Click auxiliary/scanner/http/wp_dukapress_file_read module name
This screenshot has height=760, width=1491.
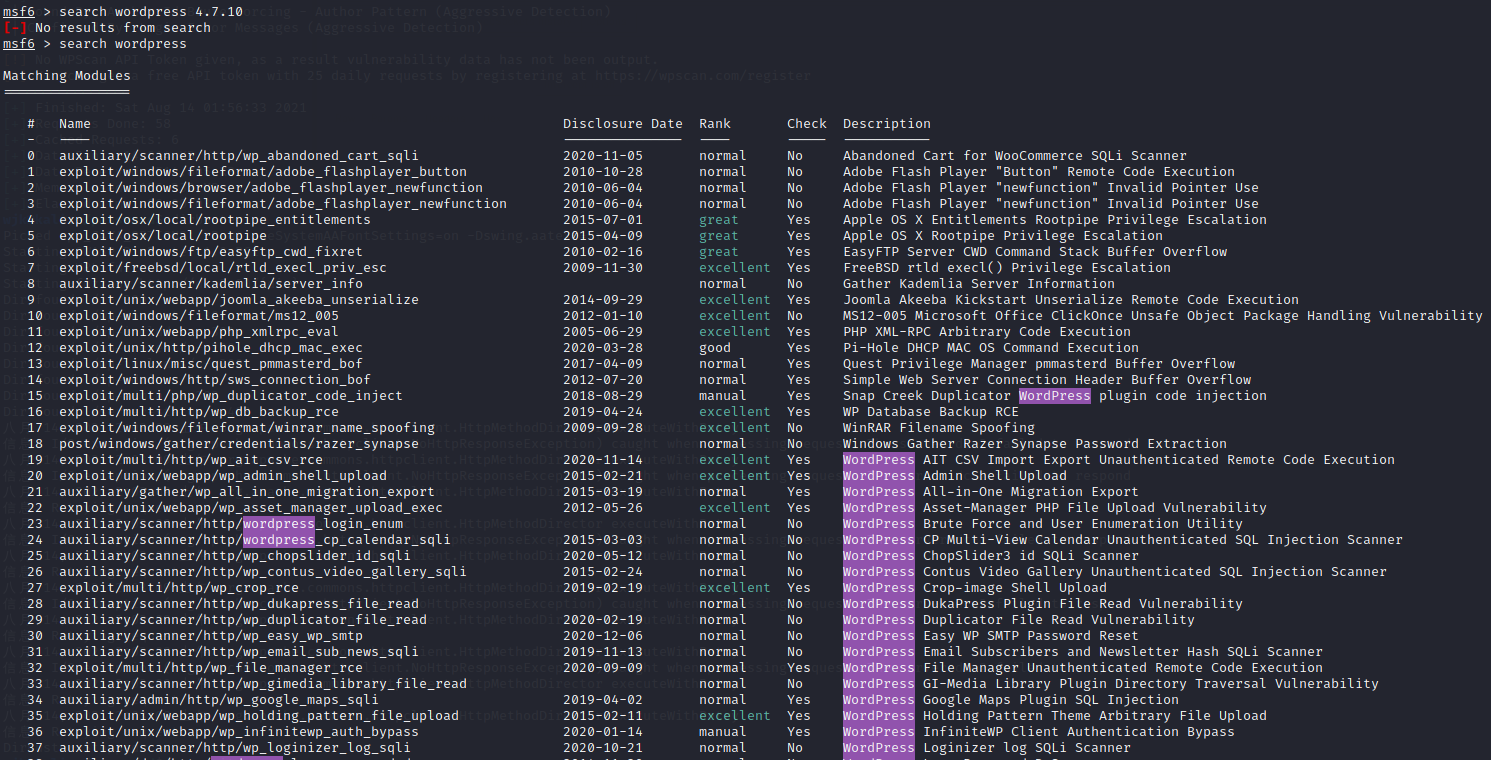coord(239,604)
